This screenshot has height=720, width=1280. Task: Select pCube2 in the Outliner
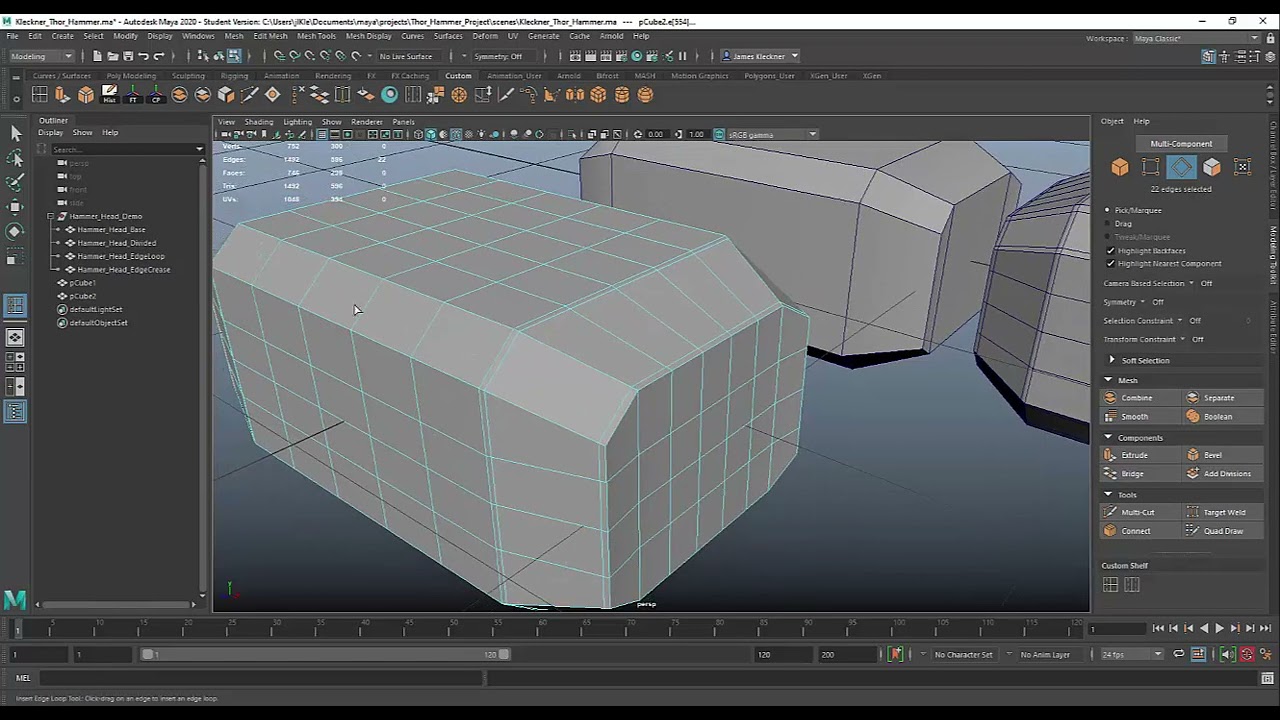pos(83,296)
